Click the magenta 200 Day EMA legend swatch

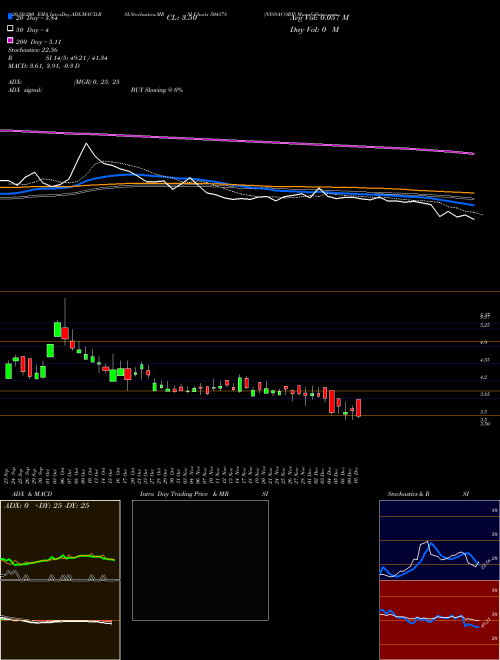tap(10, 41)
